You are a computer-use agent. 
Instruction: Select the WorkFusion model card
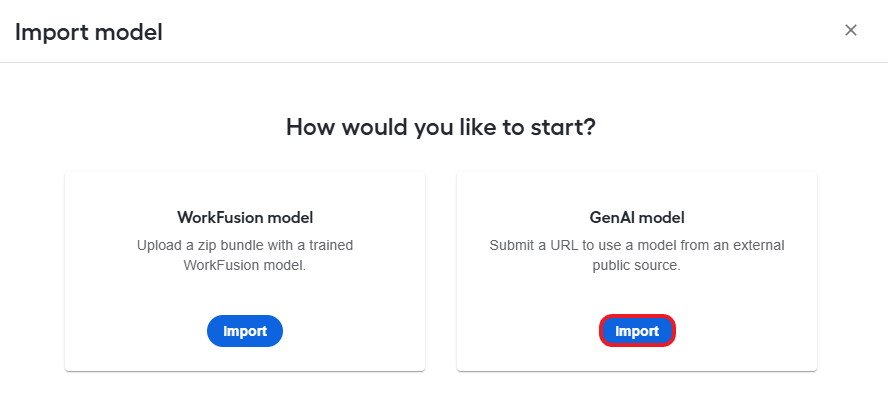point(245,272)
